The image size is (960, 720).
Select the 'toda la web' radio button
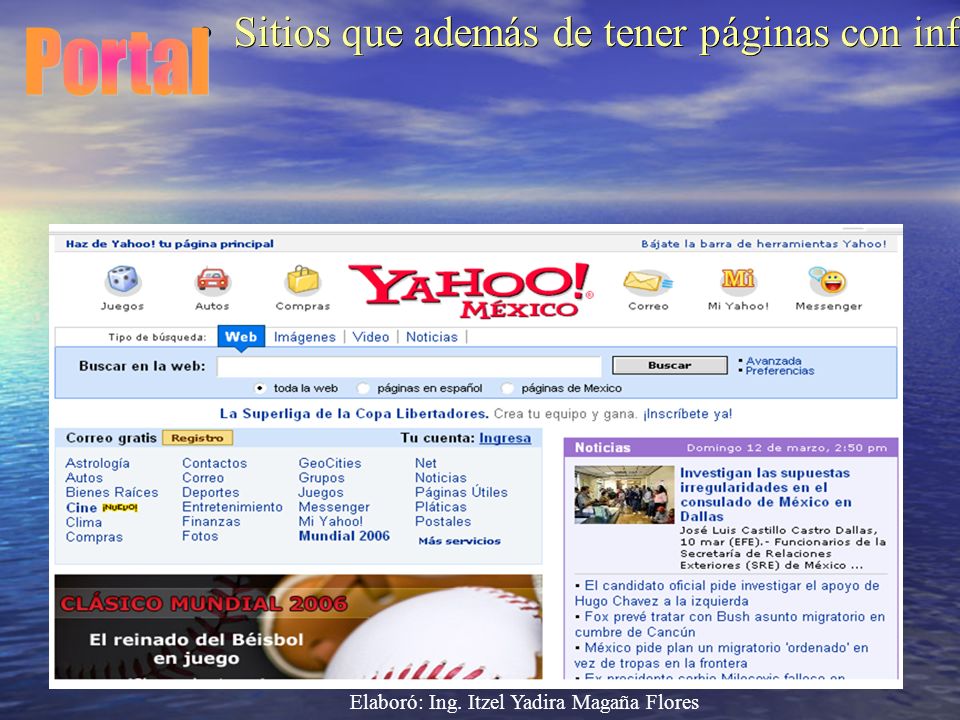[260, 388]
